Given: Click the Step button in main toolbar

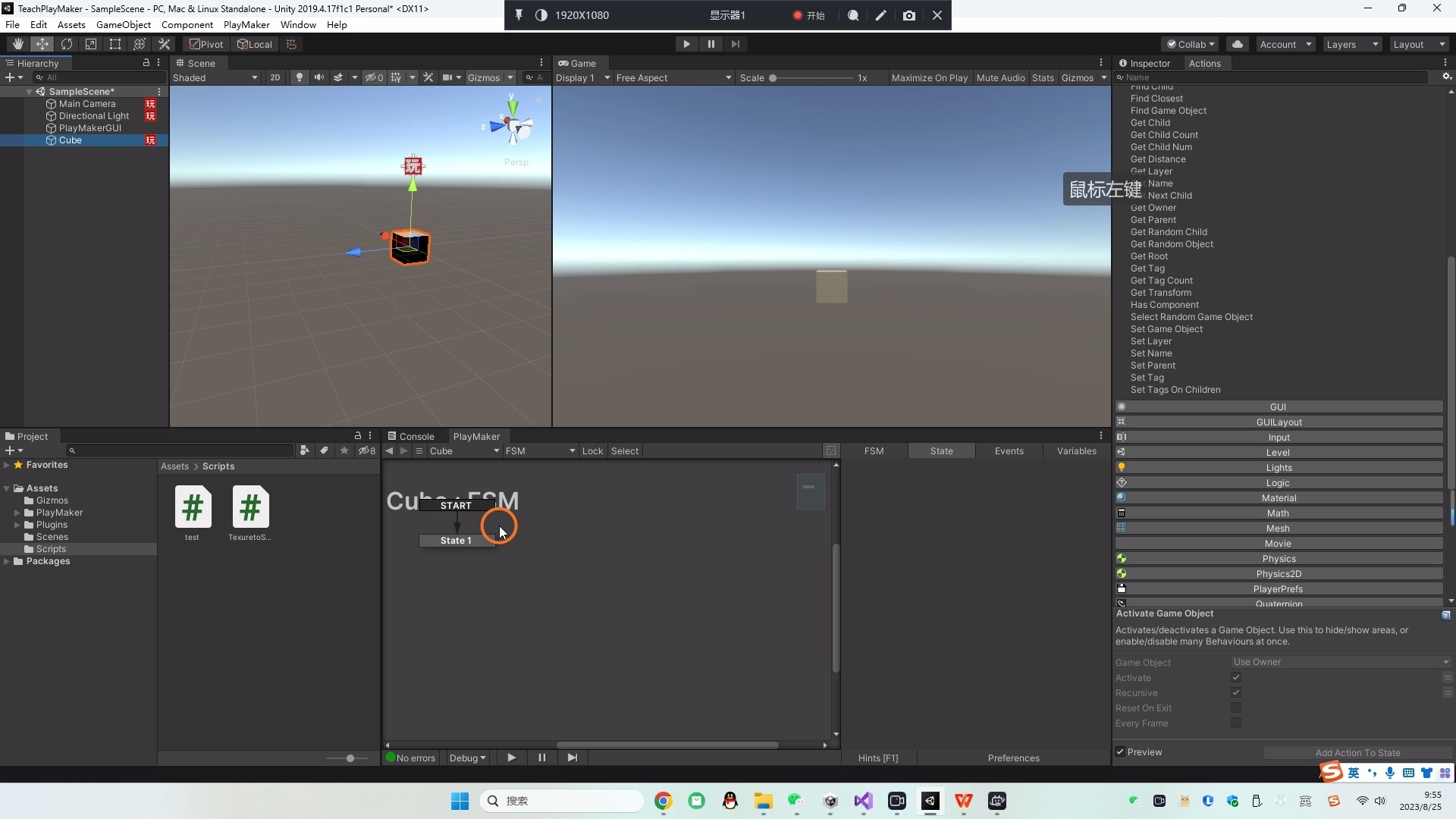Looking at the screenshot, I should [735, 44].
